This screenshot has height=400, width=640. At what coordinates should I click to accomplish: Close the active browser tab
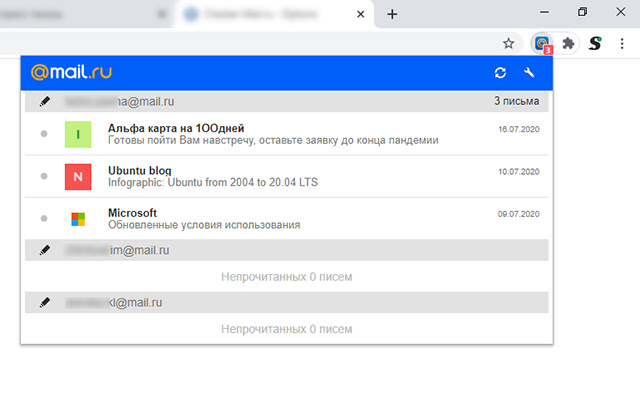(x=360, y=14)
